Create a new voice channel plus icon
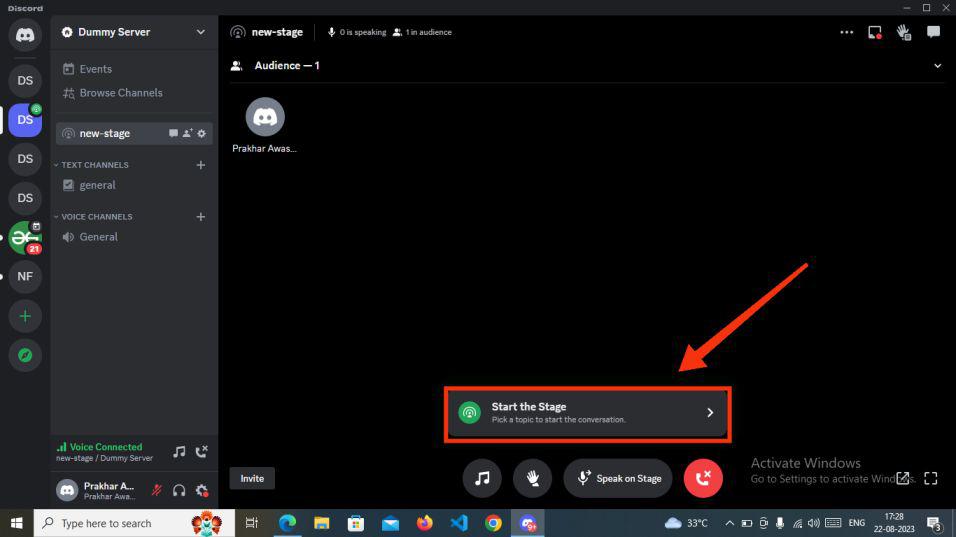The width and height of the screenshot is (956, 537). [201, 216]
